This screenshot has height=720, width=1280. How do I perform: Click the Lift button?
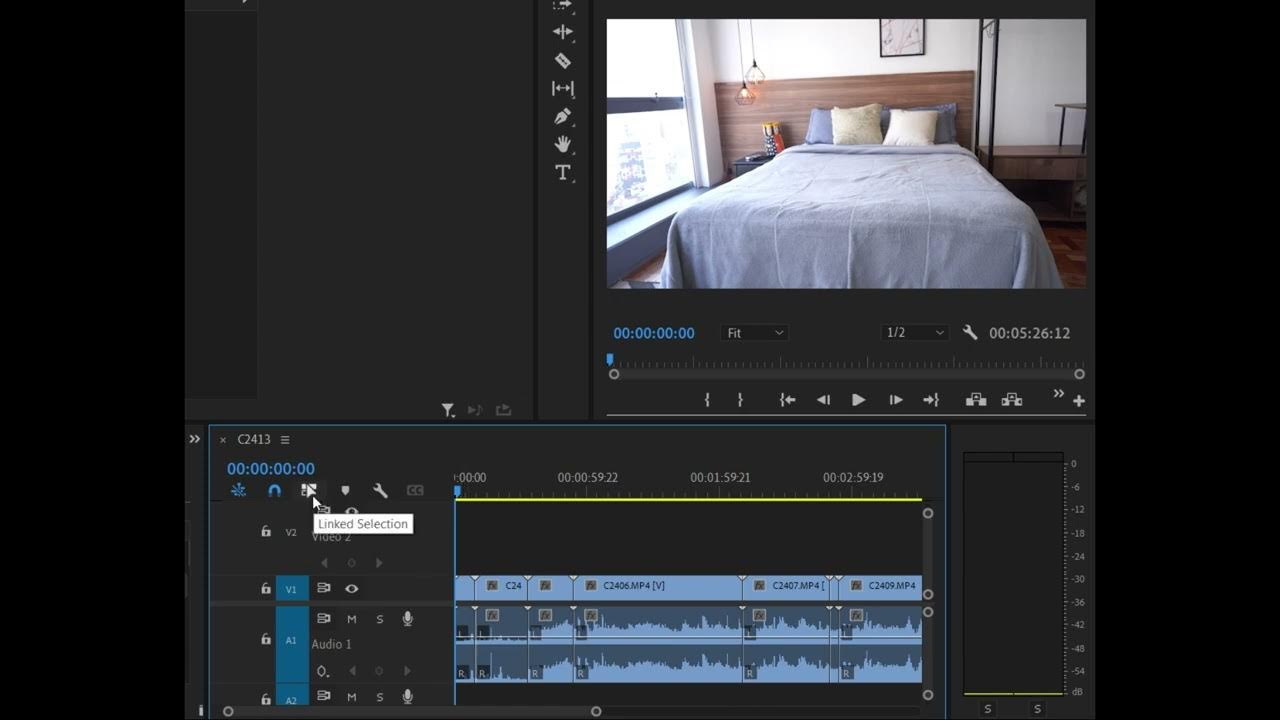976,400
